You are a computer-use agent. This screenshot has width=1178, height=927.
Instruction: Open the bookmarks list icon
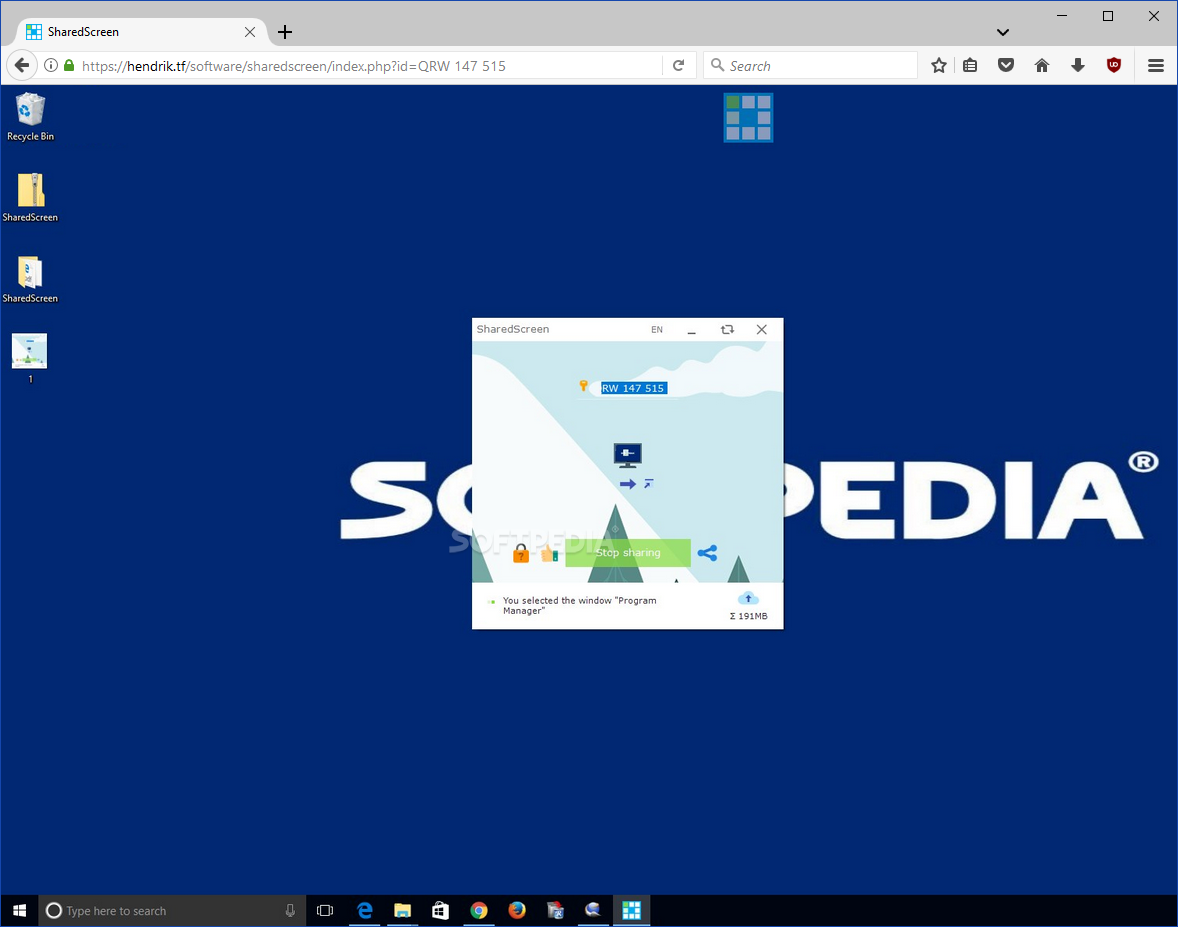pyautogui.click(x=970, y=65)
